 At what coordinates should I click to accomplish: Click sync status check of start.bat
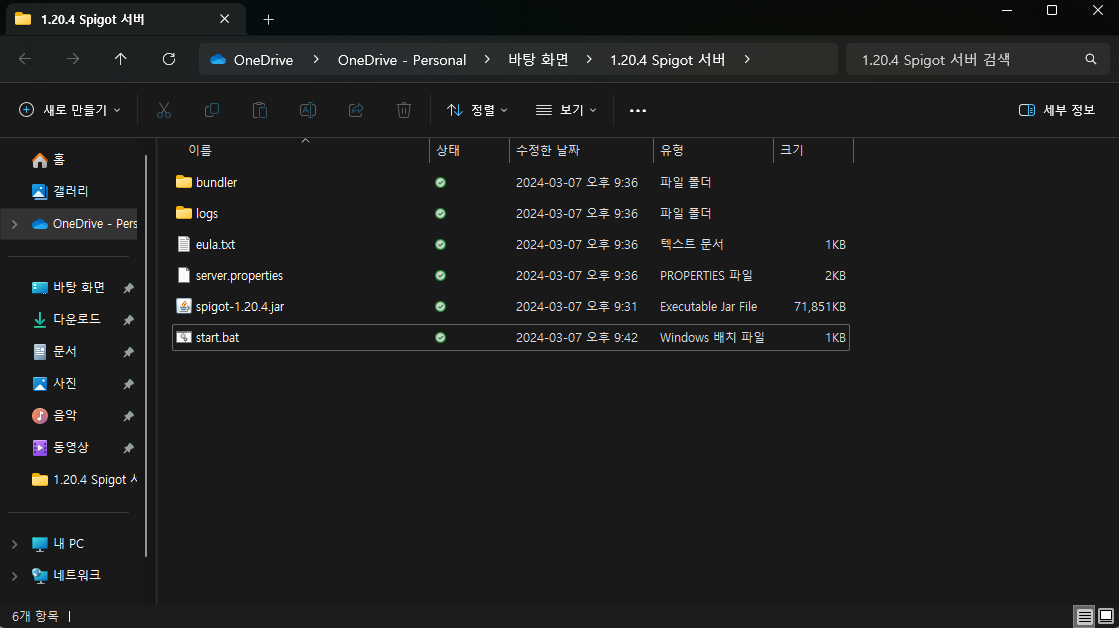[x=440, y=338]
